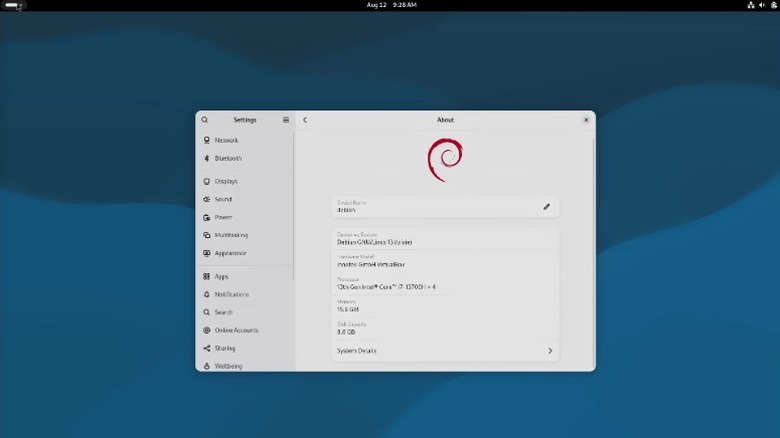The width and height of the screenshot is (780, 438).
Task: Select Sharing in the sidebar
Action: (x=244, y=348)
